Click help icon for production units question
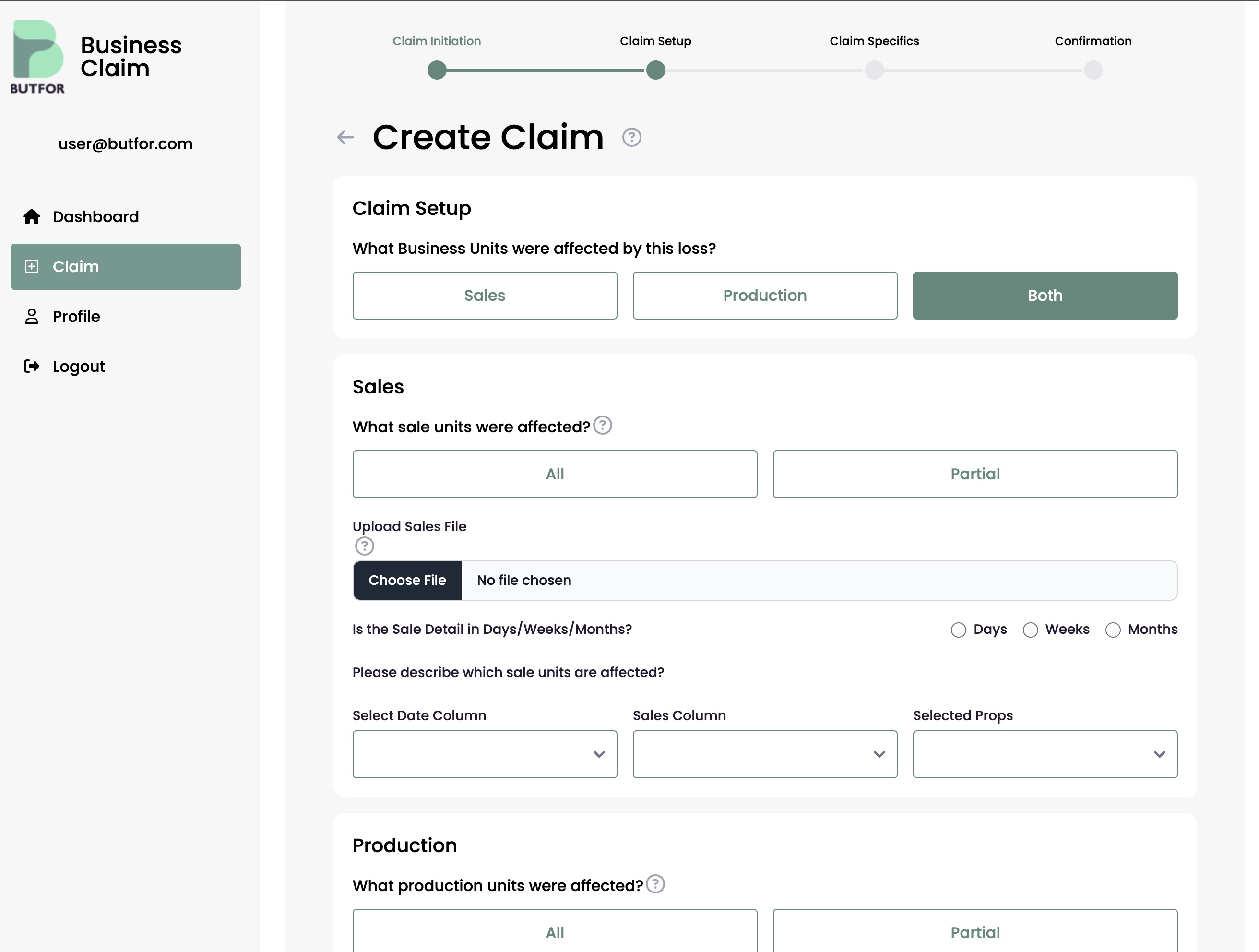 point(655,884)
